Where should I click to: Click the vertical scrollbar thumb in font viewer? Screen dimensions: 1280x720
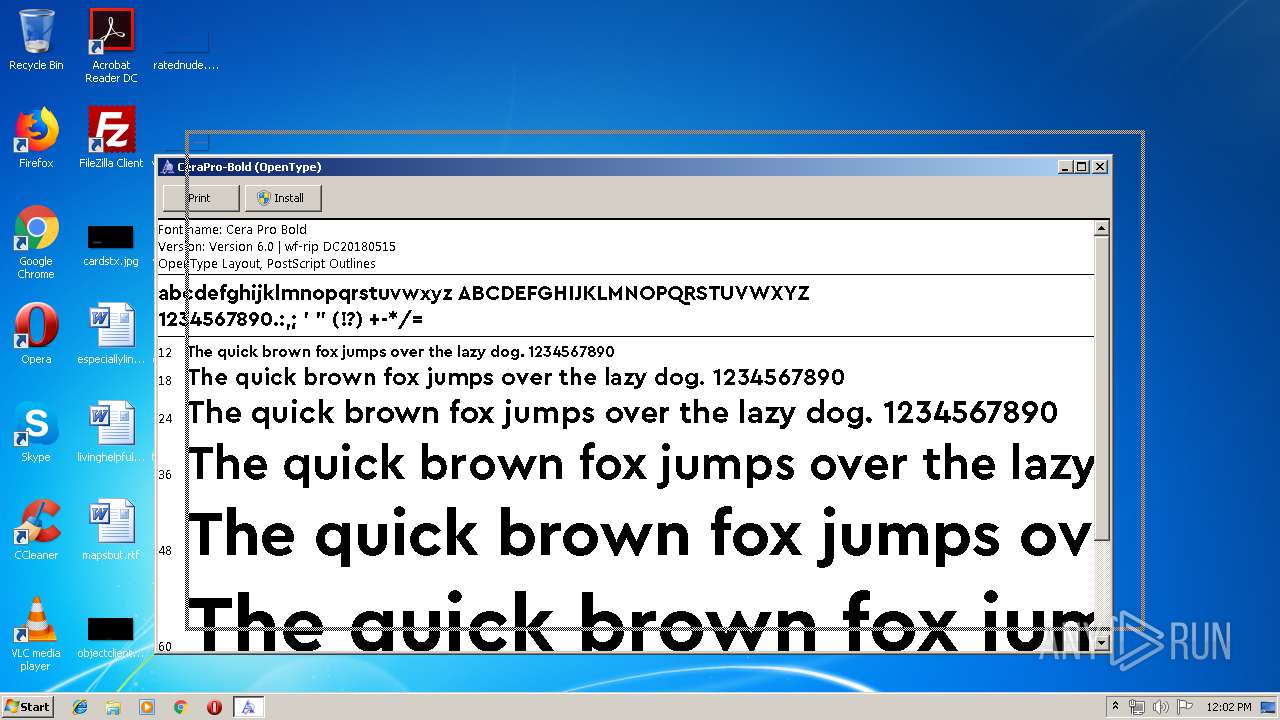point(1101,388)
